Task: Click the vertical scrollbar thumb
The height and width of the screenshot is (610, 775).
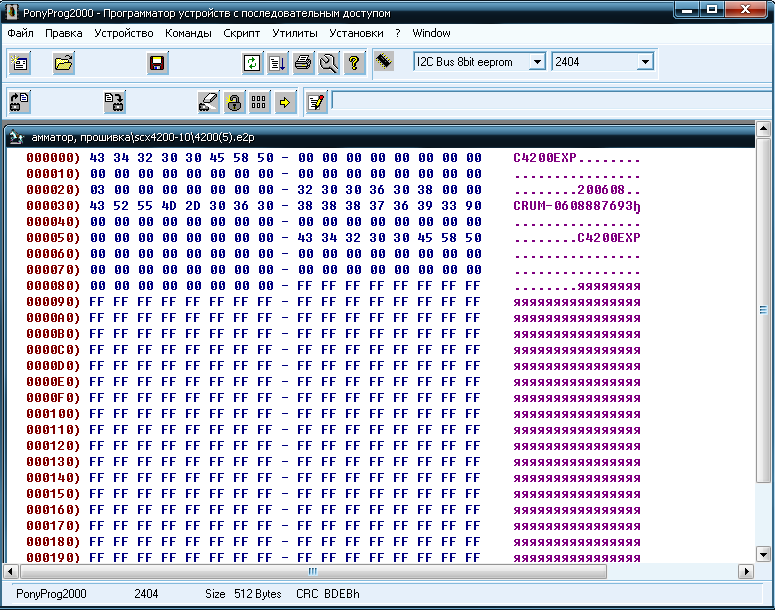Action: 763,309
